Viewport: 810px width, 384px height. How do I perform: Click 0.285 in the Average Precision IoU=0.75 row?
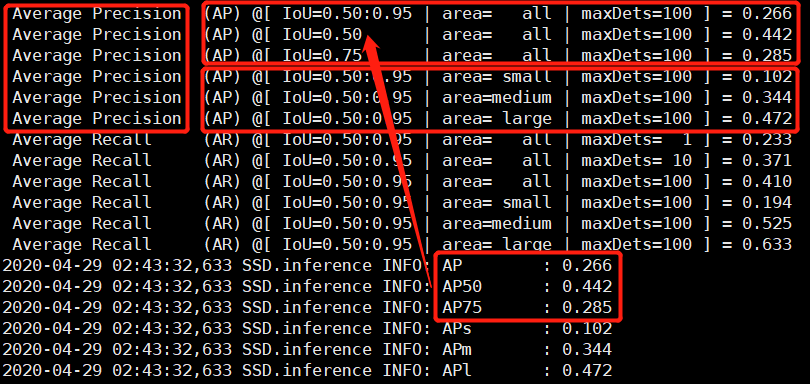(767, 55)
